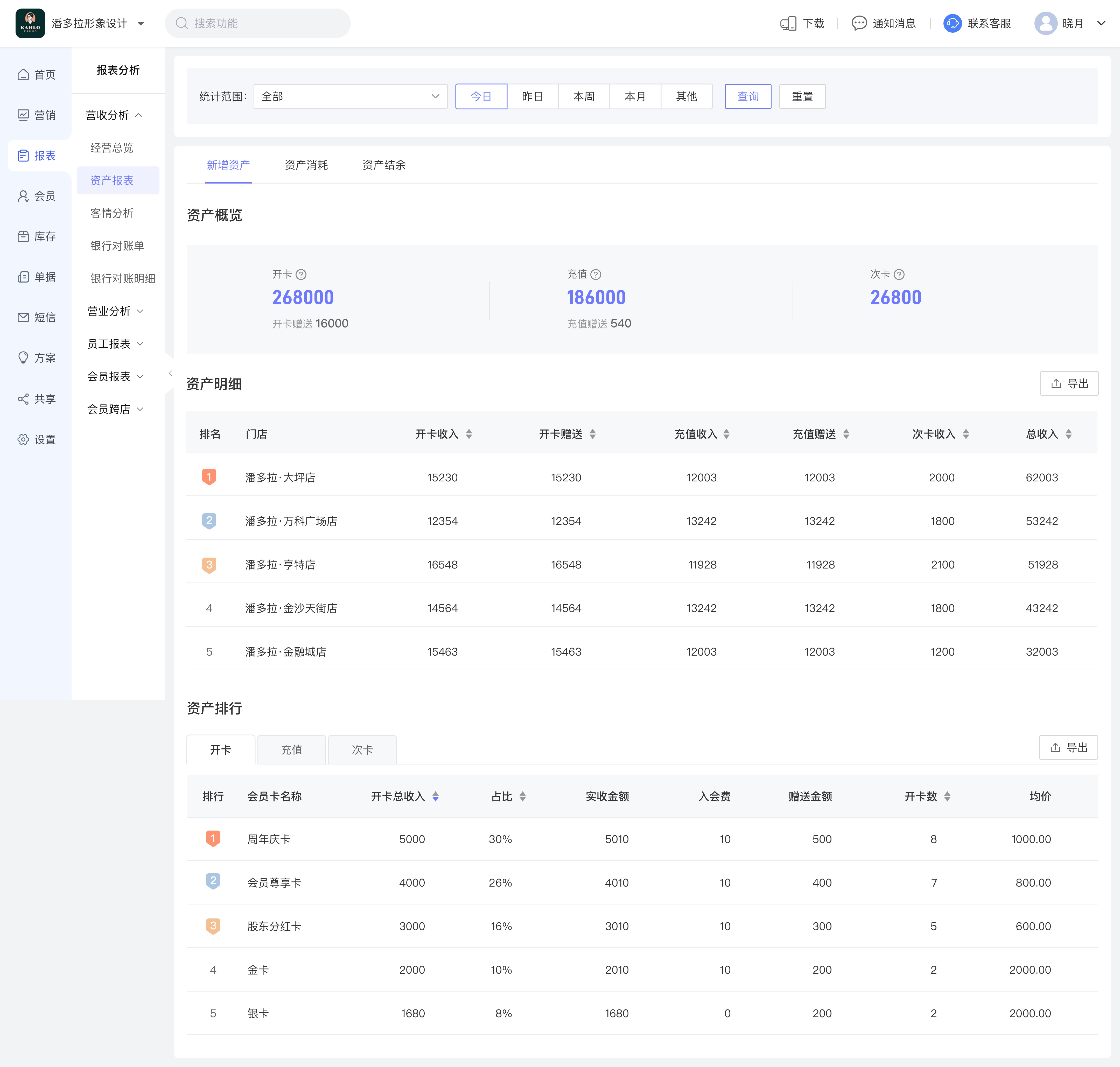The image size is (1120, 1067).
Task: Open the 统计范围 dropdown showing 全部
Action: click(x=351, y=97)
